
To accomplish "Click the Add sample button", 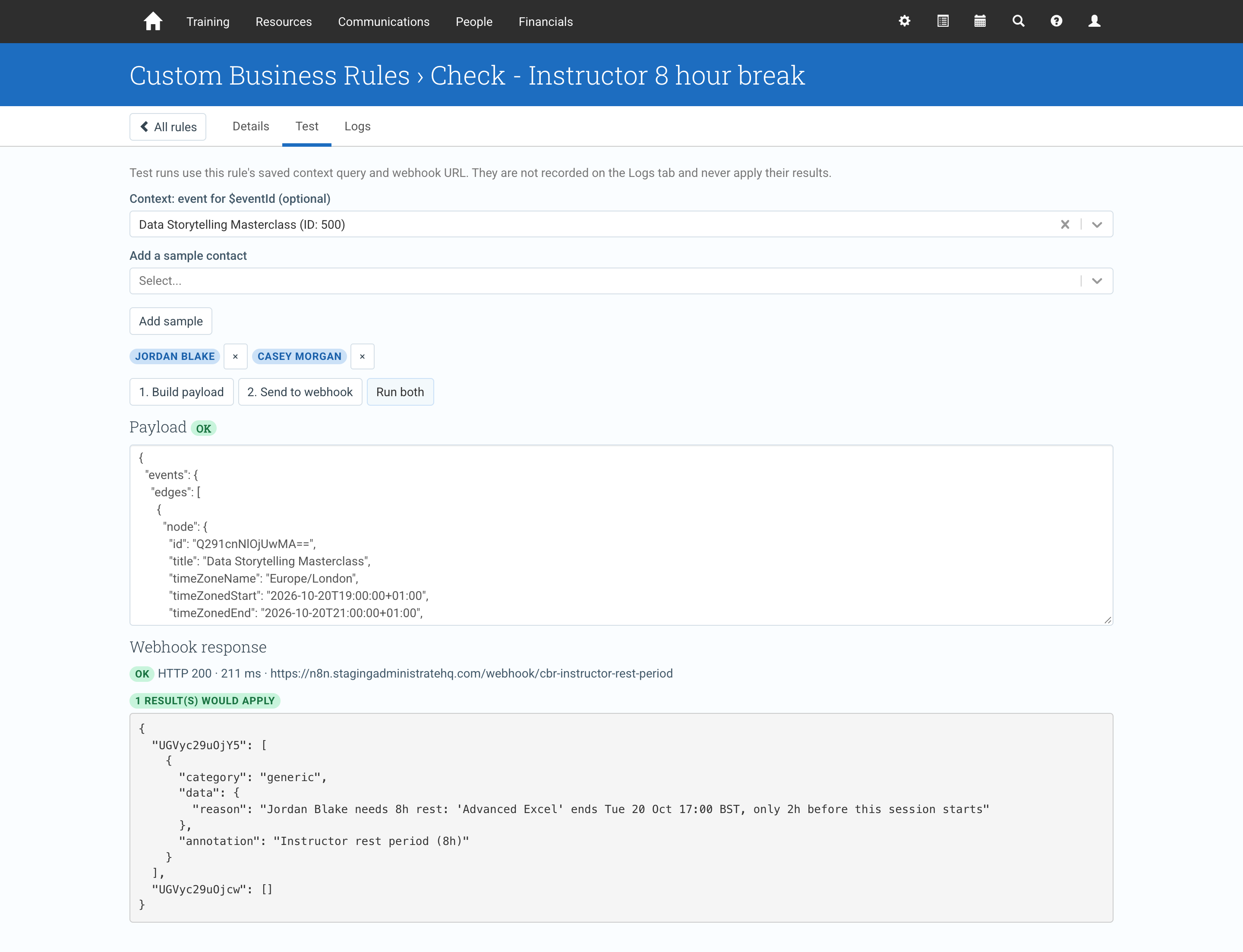I will 170,322.
